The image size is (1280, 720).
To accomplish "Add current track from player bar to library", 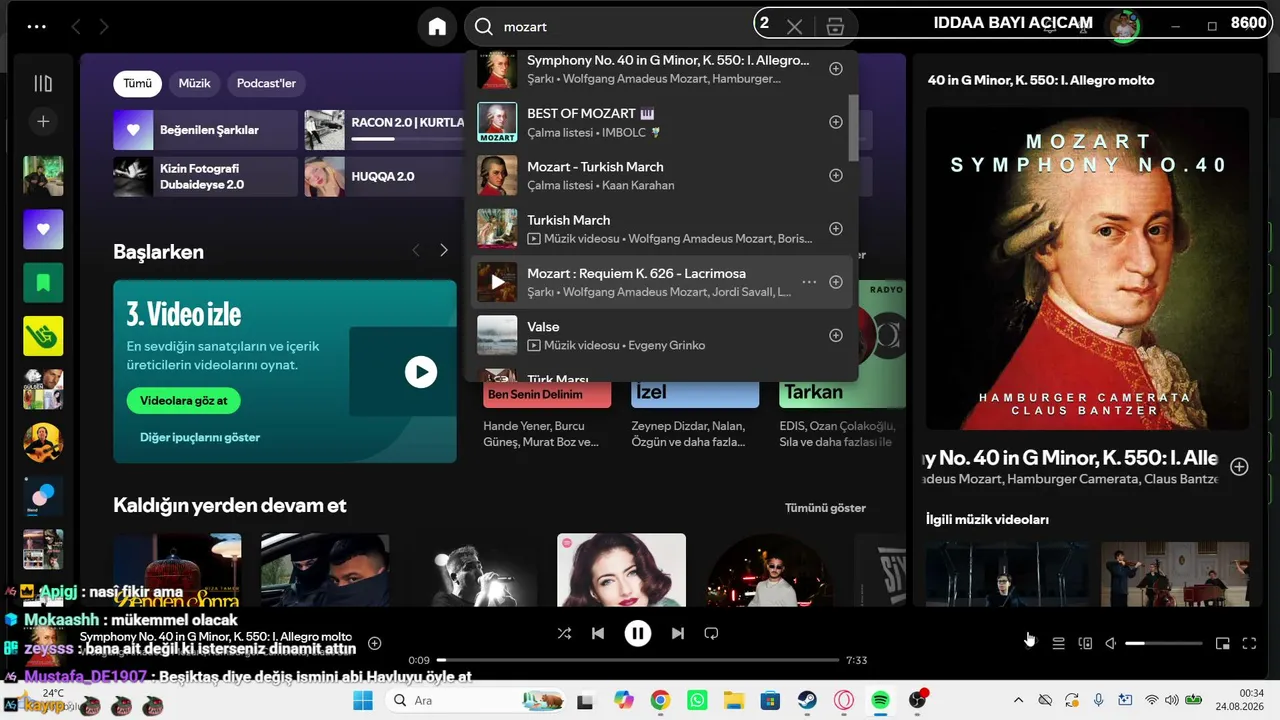I will (x=375, y=643).
